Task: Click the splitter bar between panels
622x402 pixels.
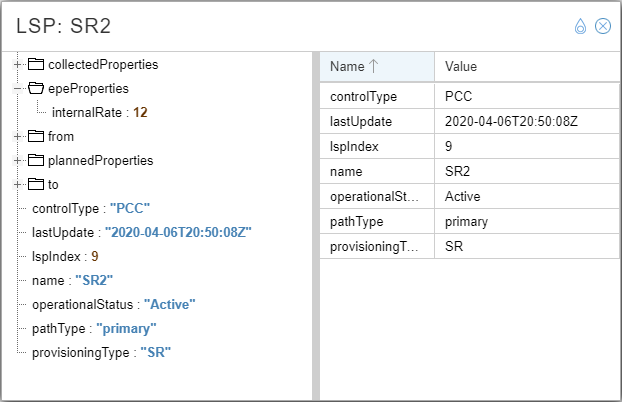Action: (x=316, y=225)
